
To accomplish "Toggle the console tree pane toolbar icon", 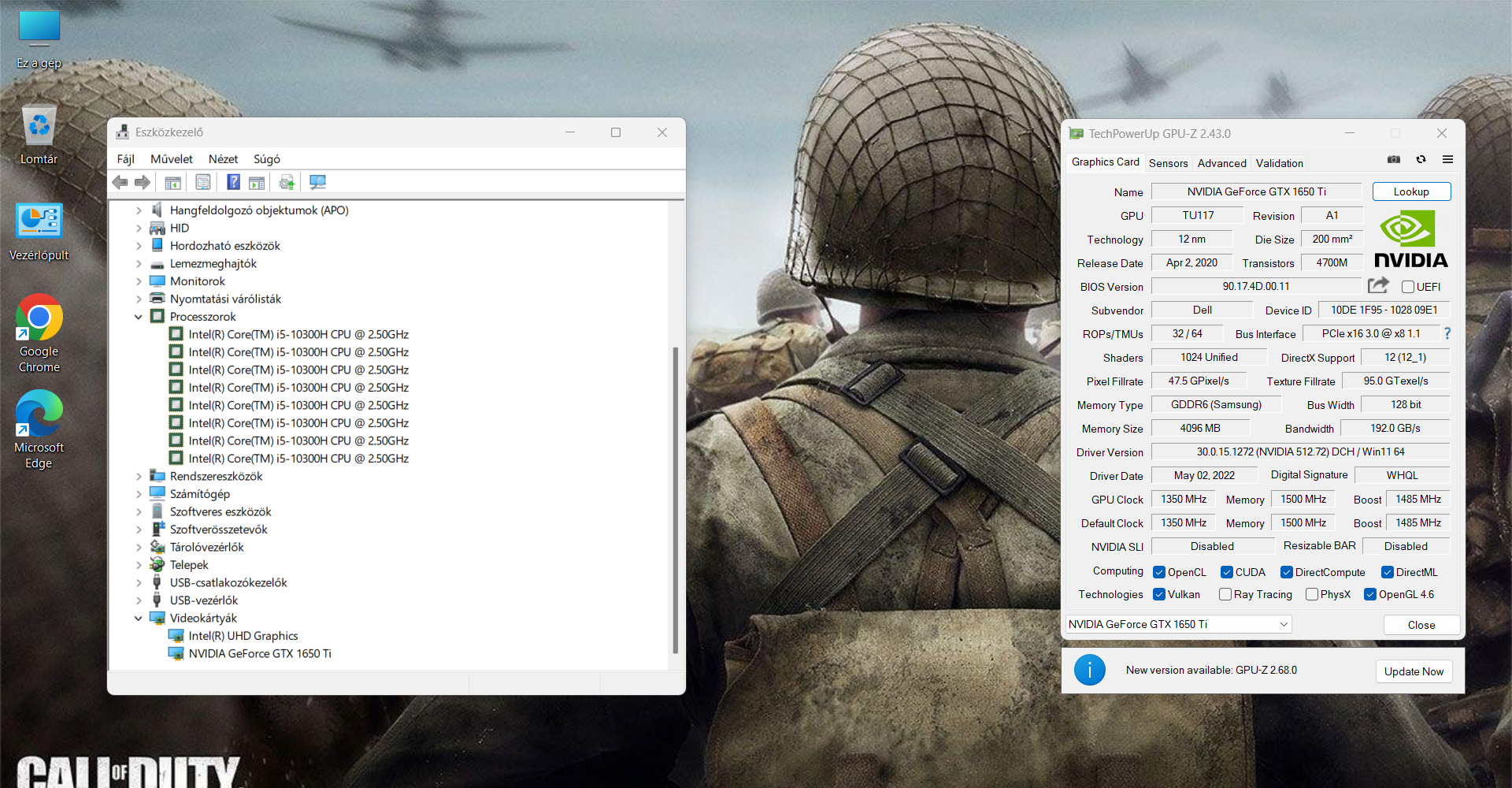I will tap(172, 183).
